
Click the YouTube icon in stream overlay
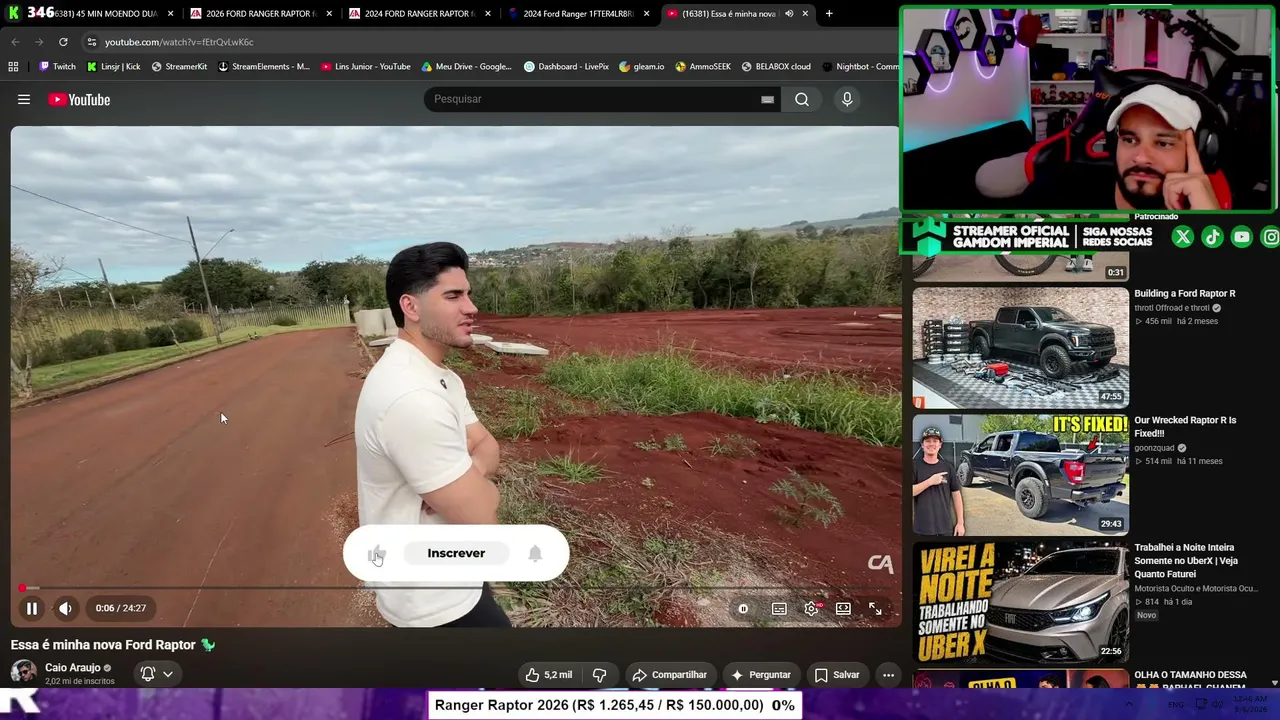(1241, 237)
